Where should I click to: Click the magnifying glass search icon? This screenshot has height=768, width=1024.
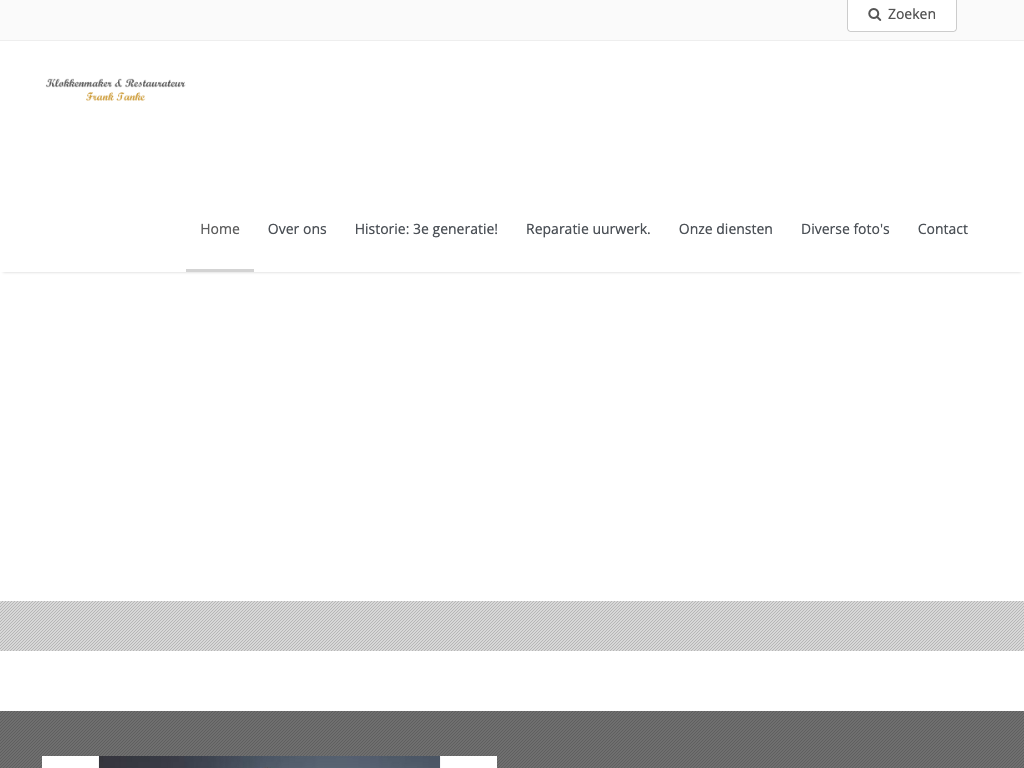click(874, 15)
